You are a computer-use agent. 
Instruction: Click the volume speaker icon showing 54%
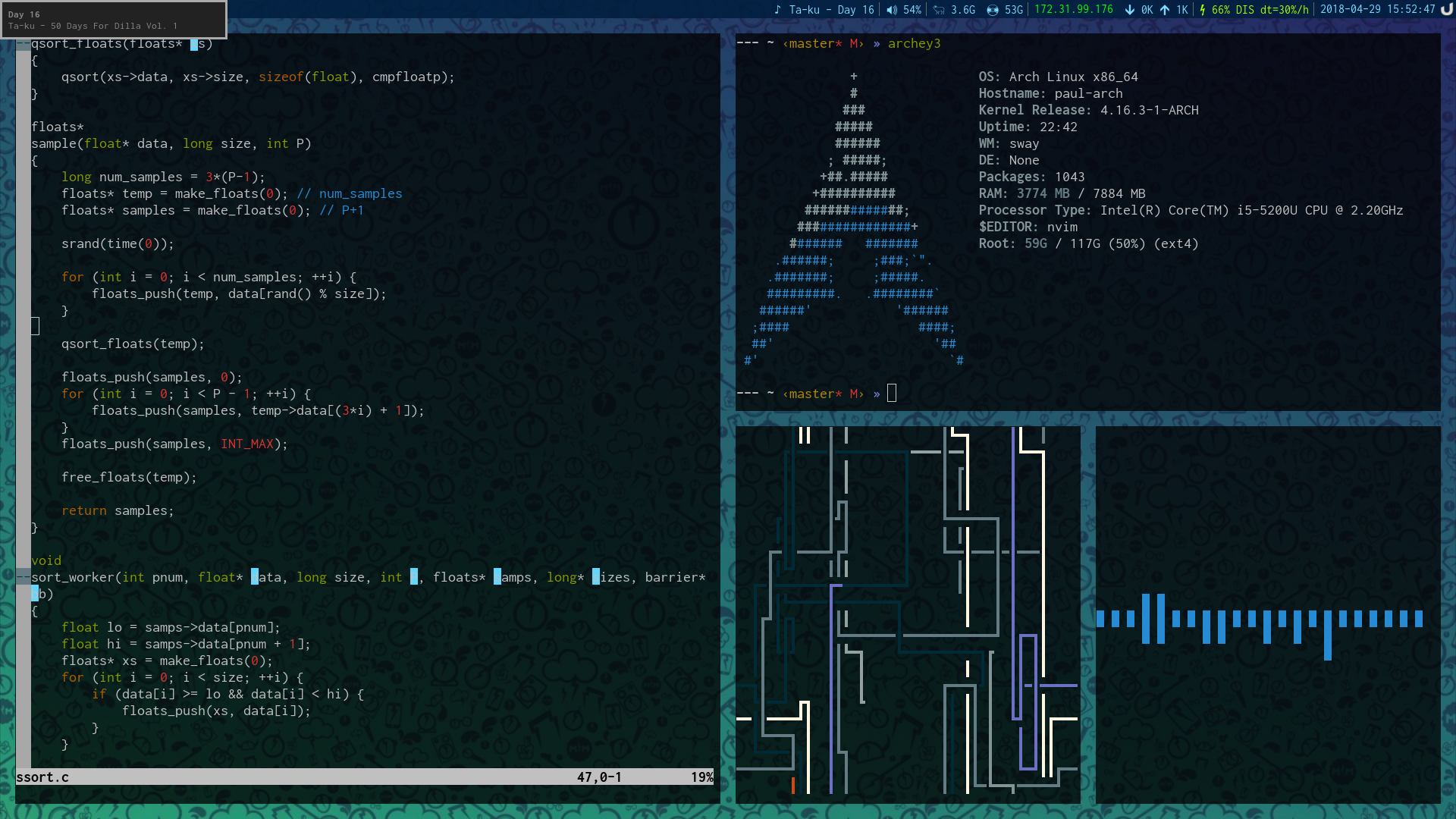[x=892, y=10]
